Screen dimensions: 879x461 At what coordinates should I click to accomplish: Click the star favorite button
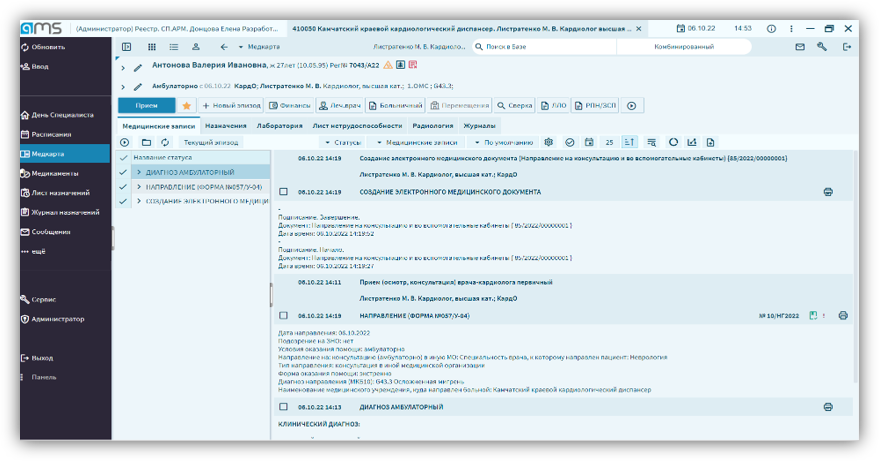point(187,105)
